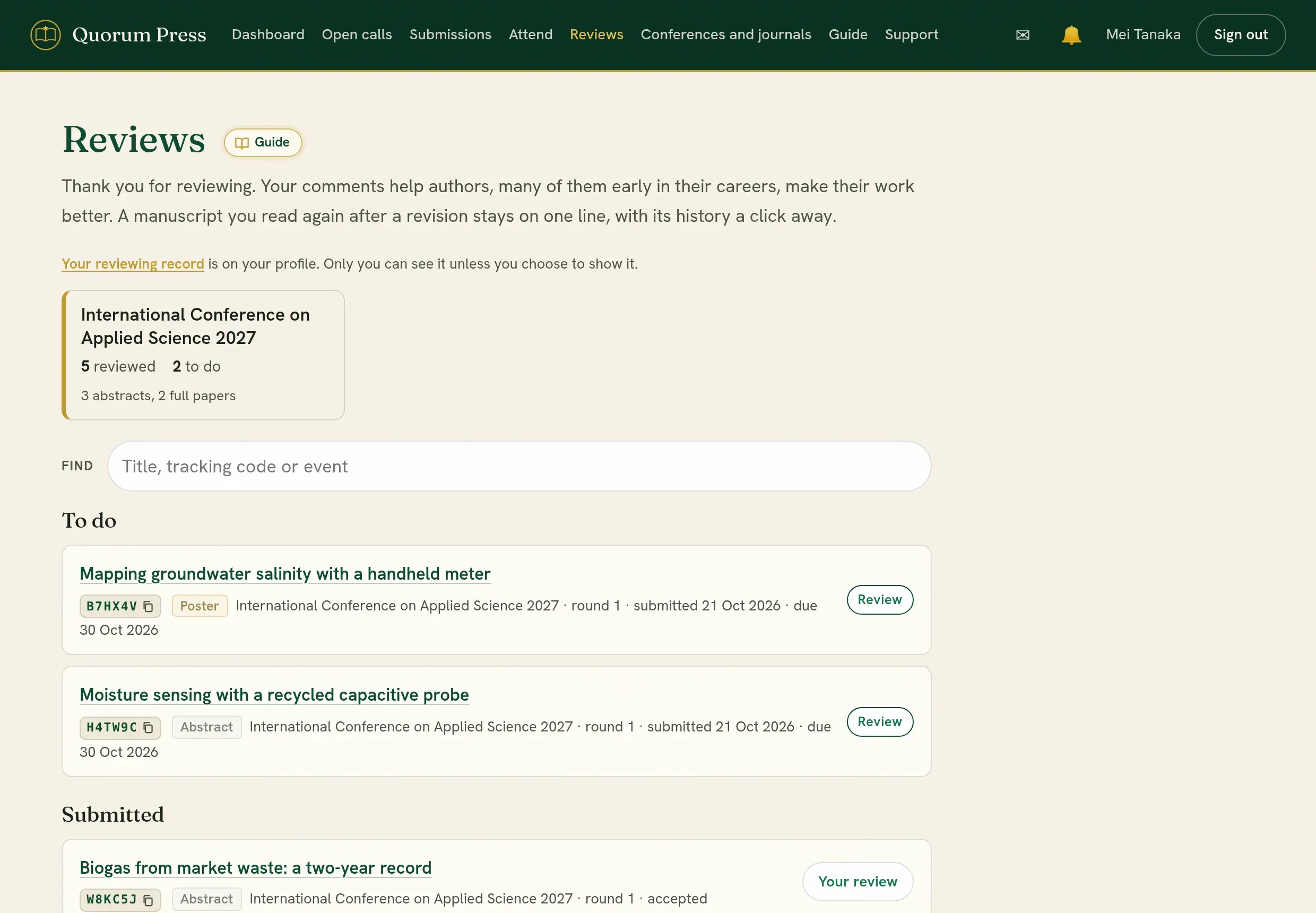The image size is (1316, 913).
Task: Copy tracking code B7HX4V with the copy icon
Action: click(148, 606)
